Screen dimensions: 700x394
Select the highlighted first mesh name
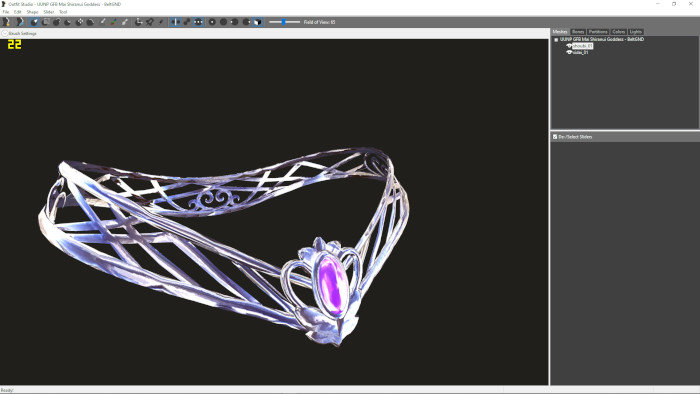click(x=583, y=46)
